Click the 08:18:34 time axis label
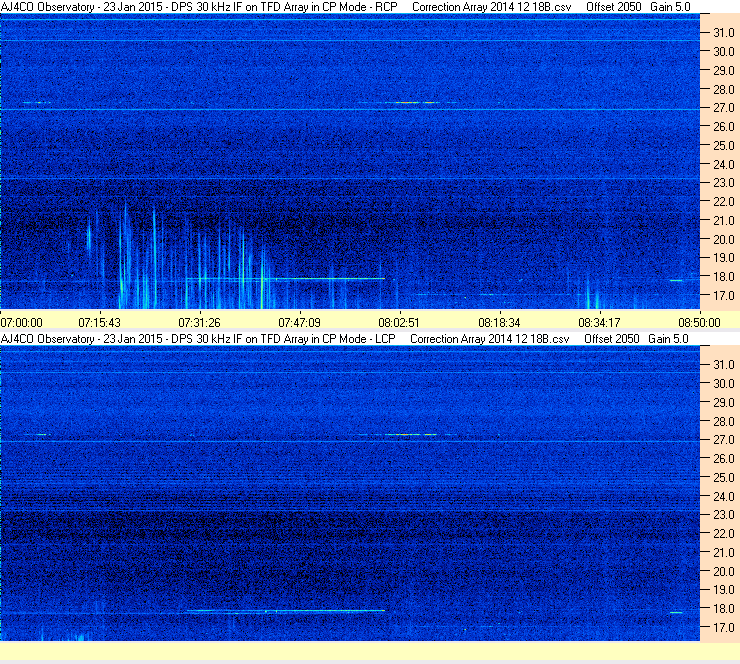Viewport: 740px width, 664px height. tap(499, 323)
